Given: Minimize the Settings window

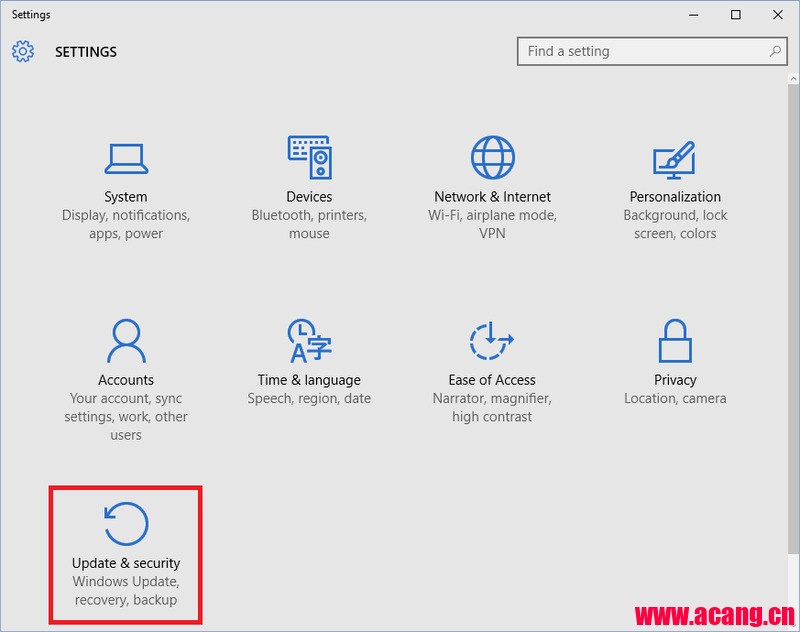Looking at the screenshot, I should point(693,15).
